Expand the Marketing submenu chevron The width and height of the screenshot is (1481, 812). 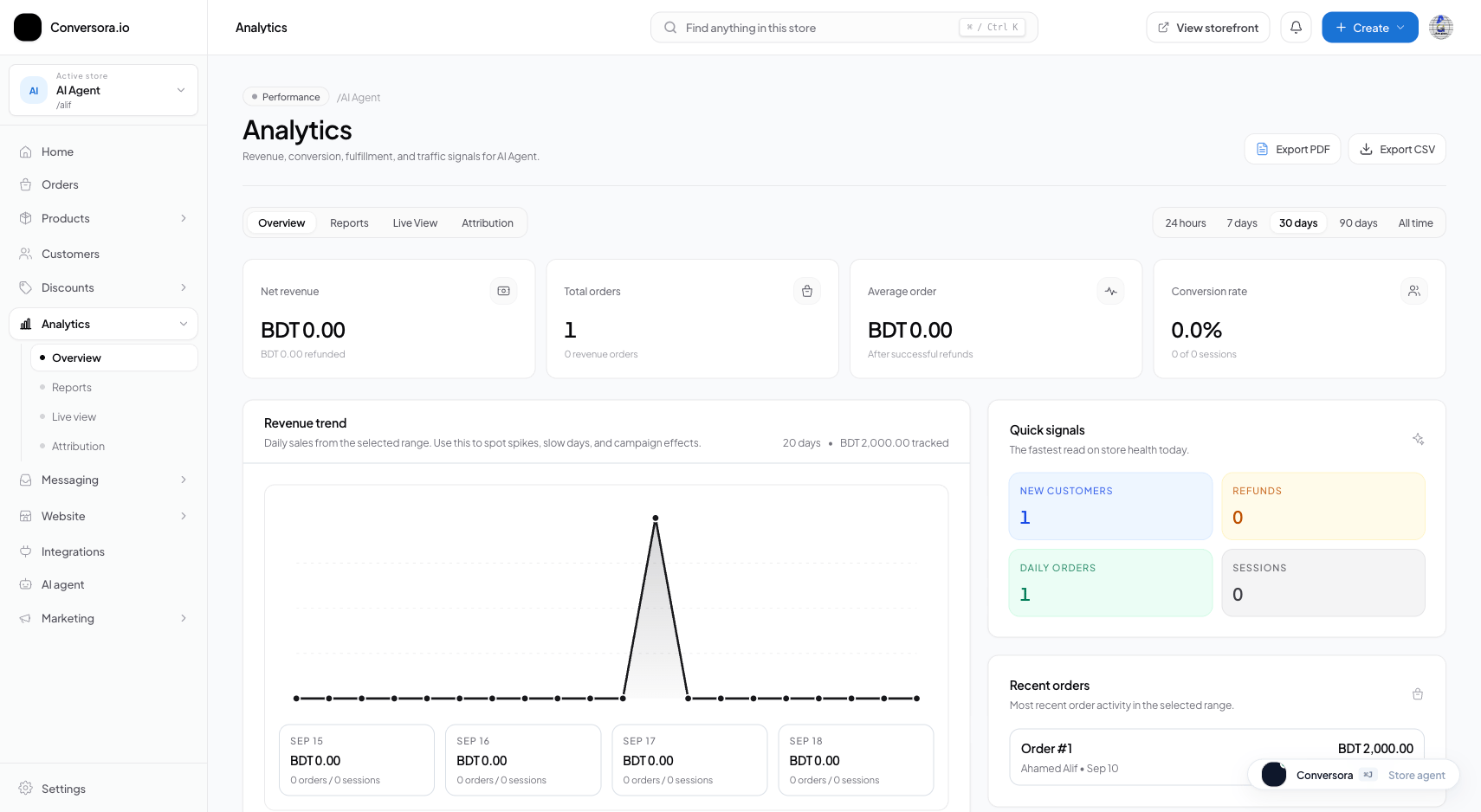(x=184, y=618)
